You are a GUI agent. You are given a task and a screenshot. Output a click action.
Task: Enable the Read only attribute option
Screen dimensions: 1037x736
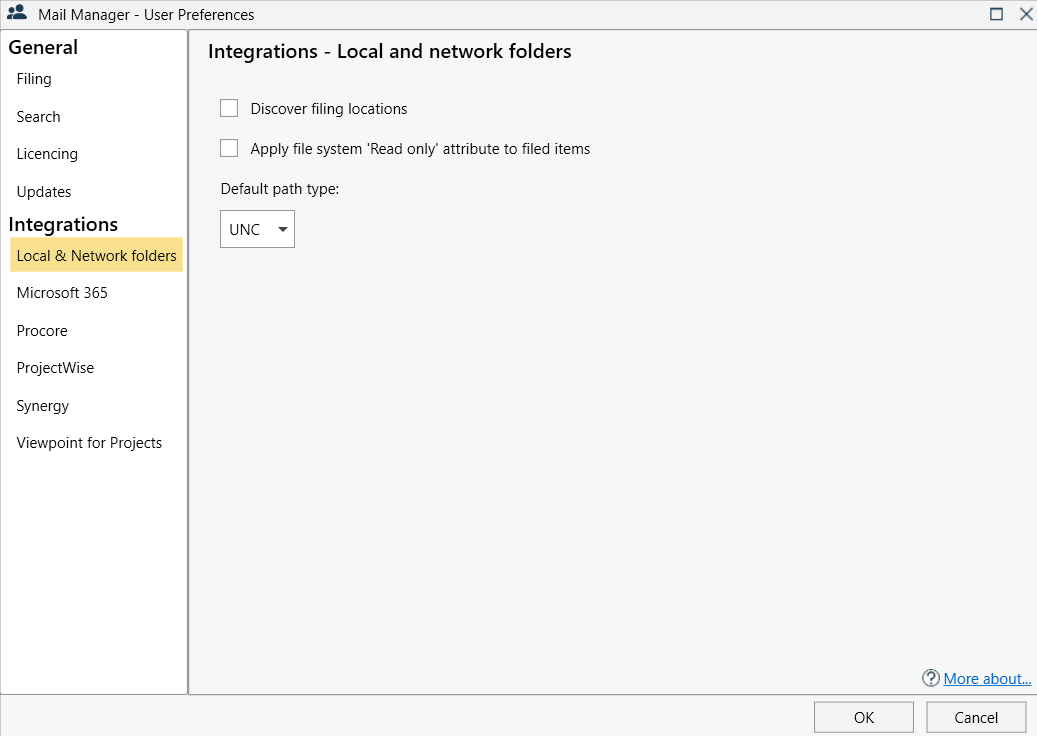coord(228,148)
